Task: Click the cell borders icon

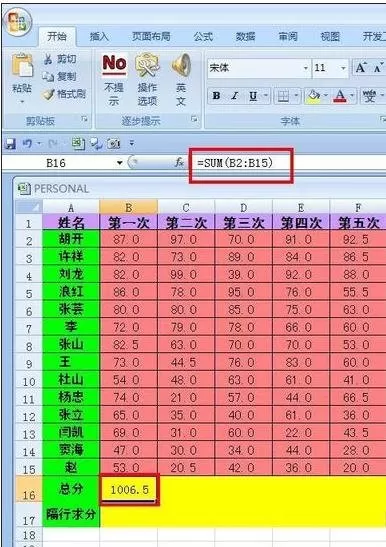Action: click(283, 96)
